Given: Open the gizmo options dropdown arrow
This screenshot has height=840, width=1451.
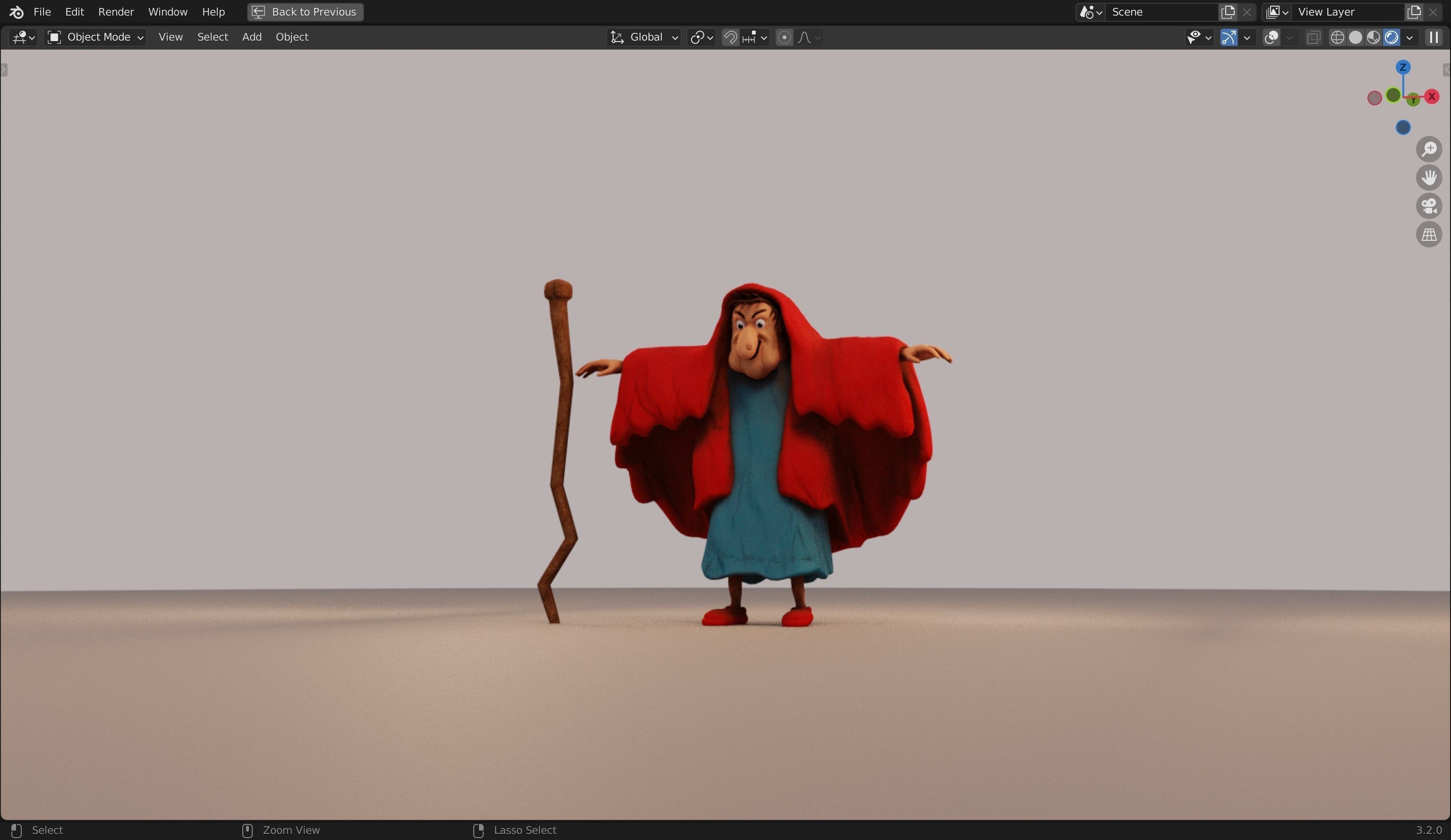Looking at the screenshot, I should 1247,37.
